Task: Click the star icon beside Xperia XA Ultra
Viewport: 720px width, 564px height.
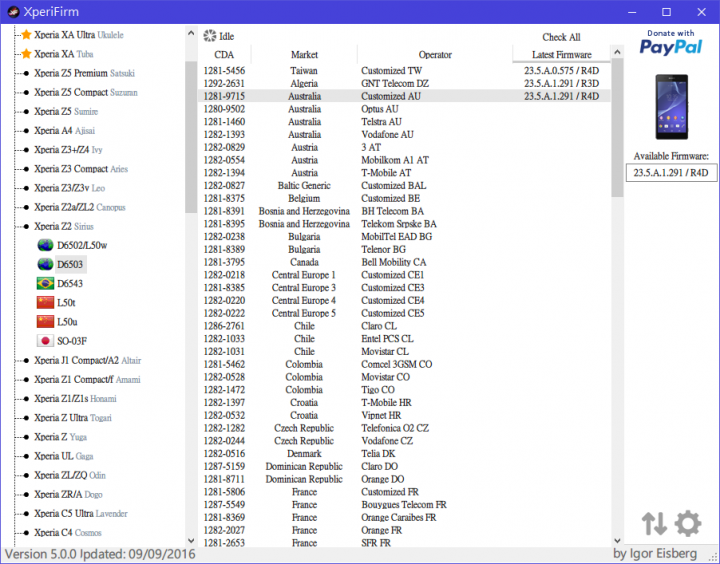Action: coord(26,34)
